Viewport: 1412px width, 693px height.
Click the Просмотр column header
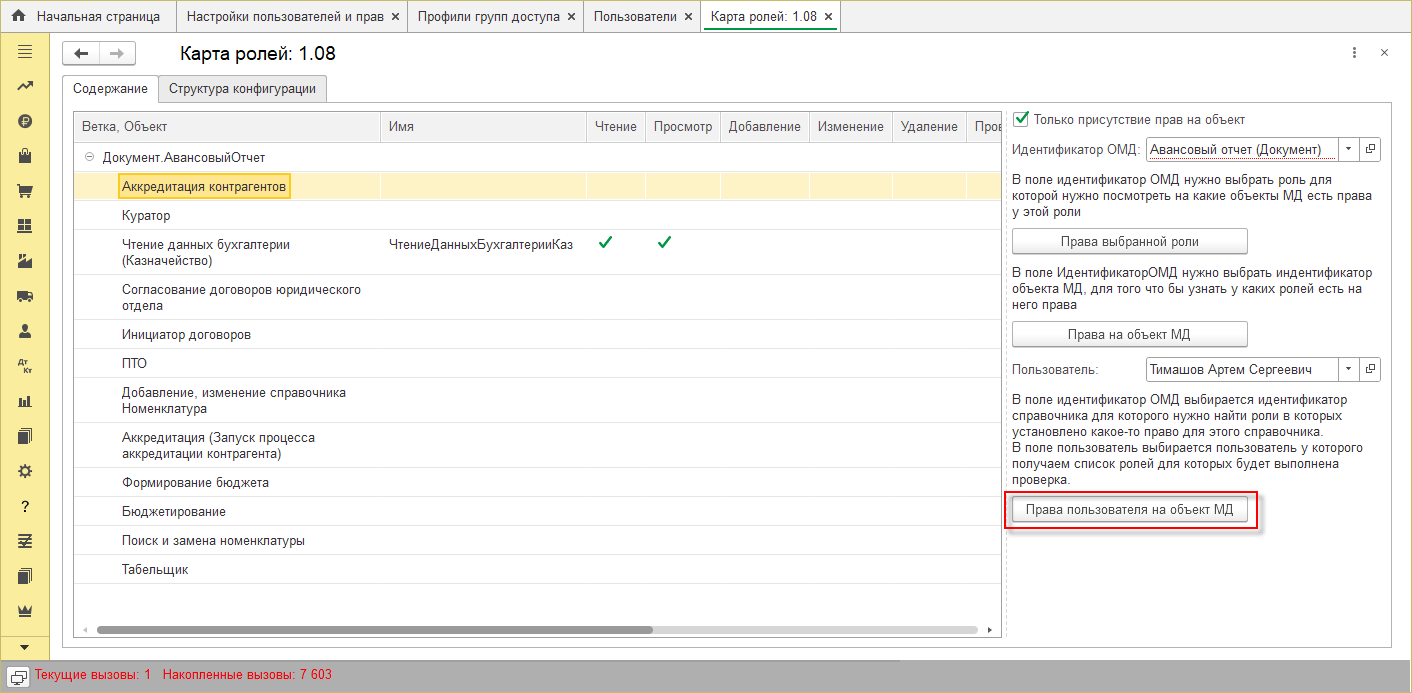click(x=682, y=126)
